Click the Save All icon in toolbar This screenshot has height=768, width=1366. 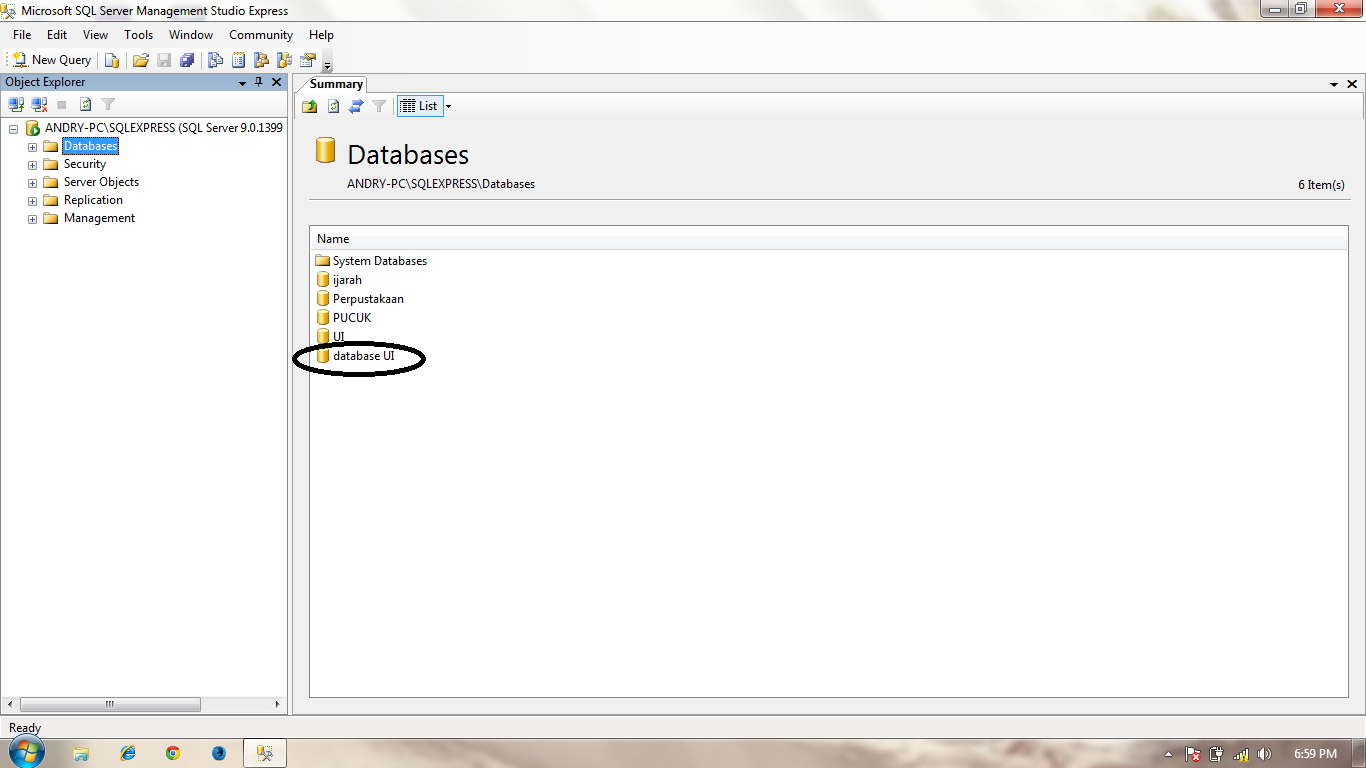187,60
